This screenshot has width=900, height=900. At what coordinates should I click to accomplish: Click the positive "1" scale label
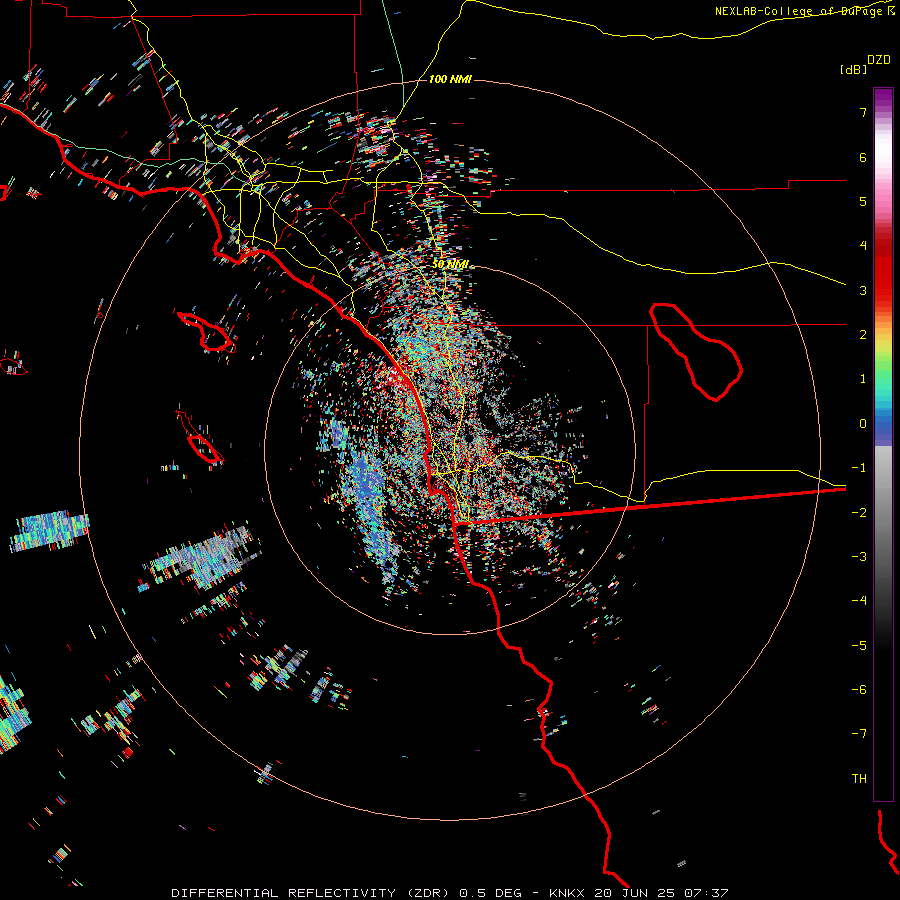[863, 379]
